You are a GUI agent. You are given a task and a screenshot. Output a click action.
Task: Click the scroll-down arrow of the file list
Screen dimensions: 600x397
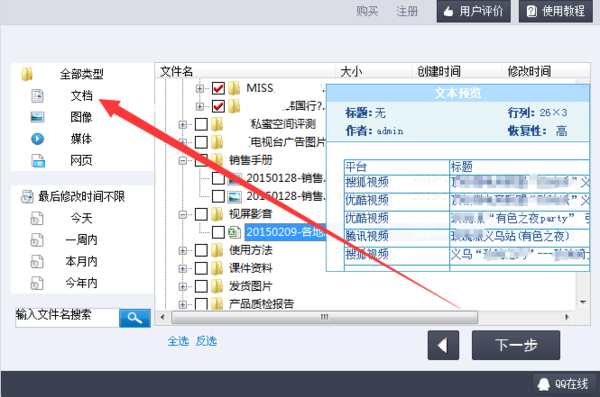pos(583,302)
